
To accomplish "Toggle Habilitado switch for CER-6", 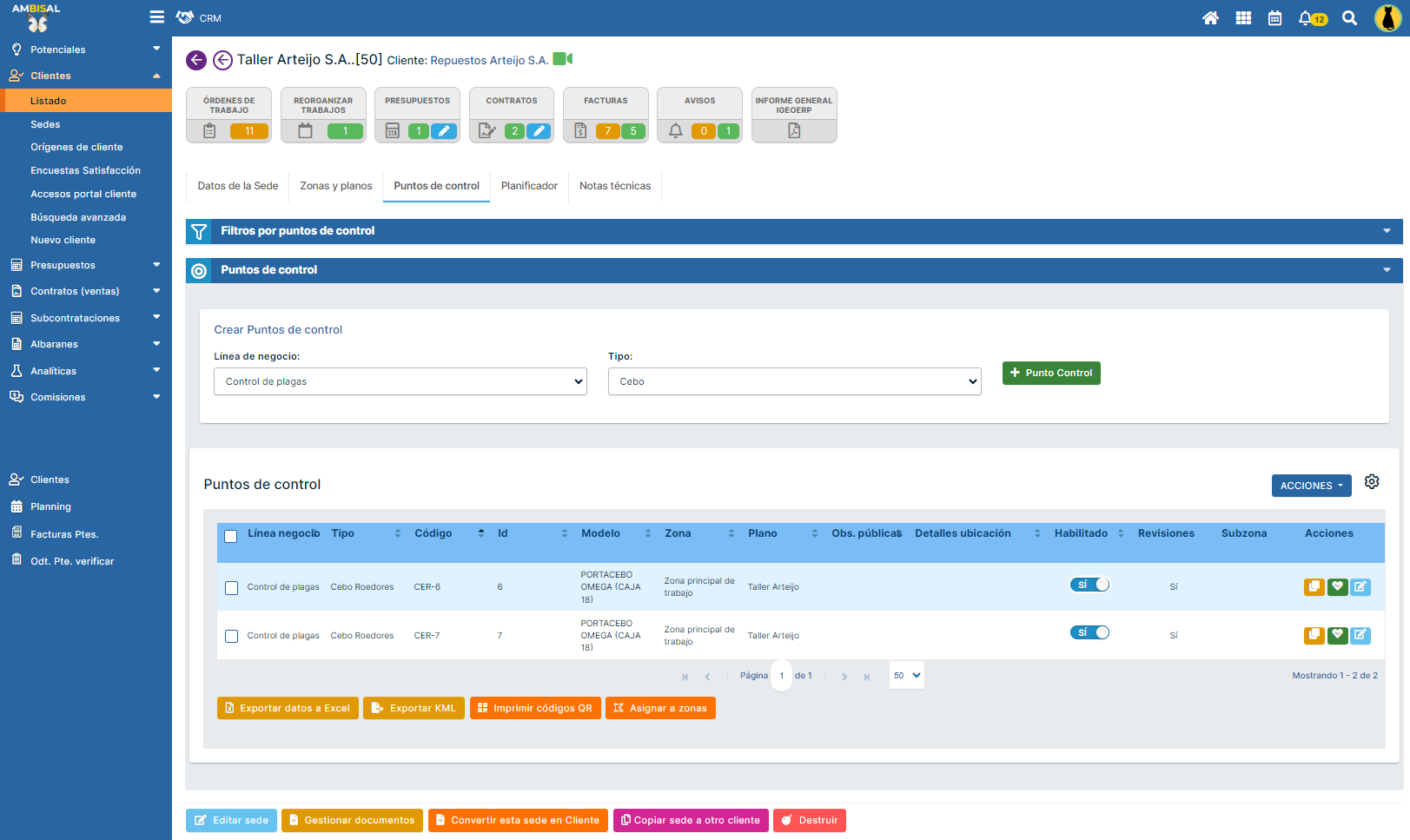I will [1089, 585].
